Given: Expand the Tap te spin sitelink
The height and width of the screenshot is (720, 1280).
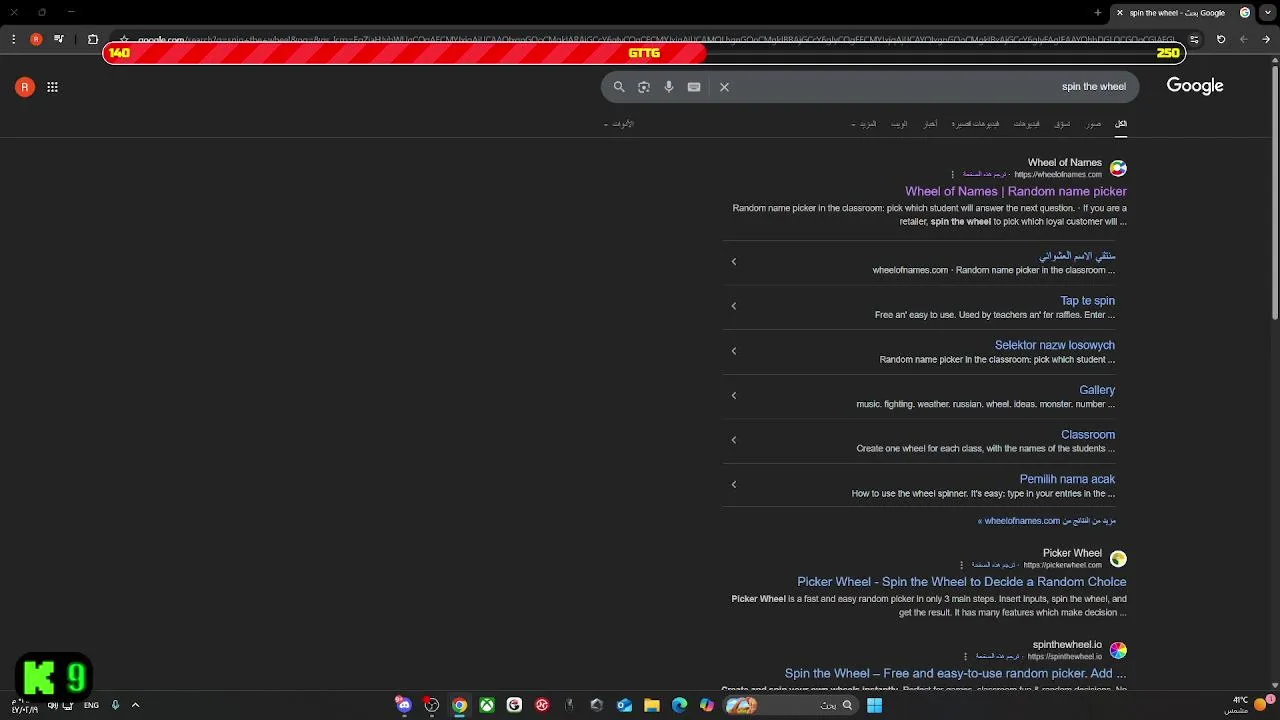Looking at the screenshot, I should click(734, 306).
